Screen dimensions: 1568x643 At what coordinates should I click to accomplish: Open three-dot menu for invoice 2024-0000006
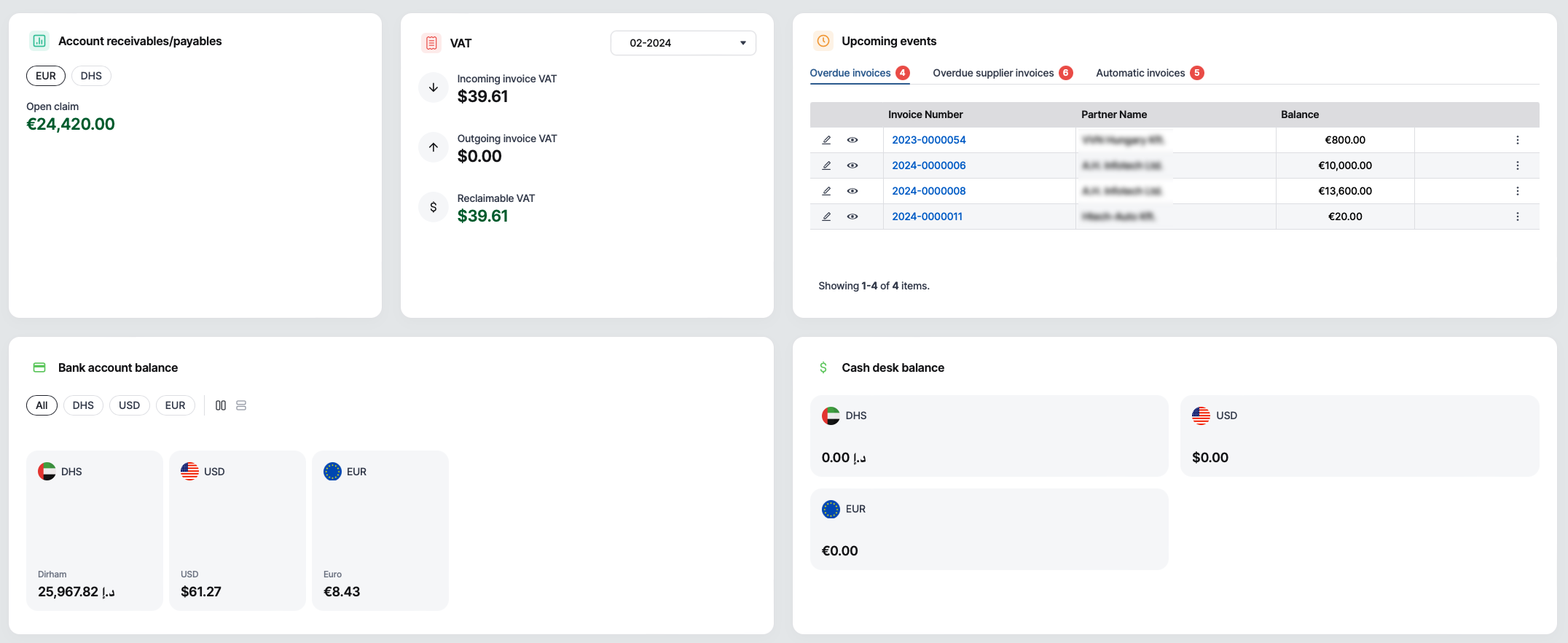[1517, 165]
